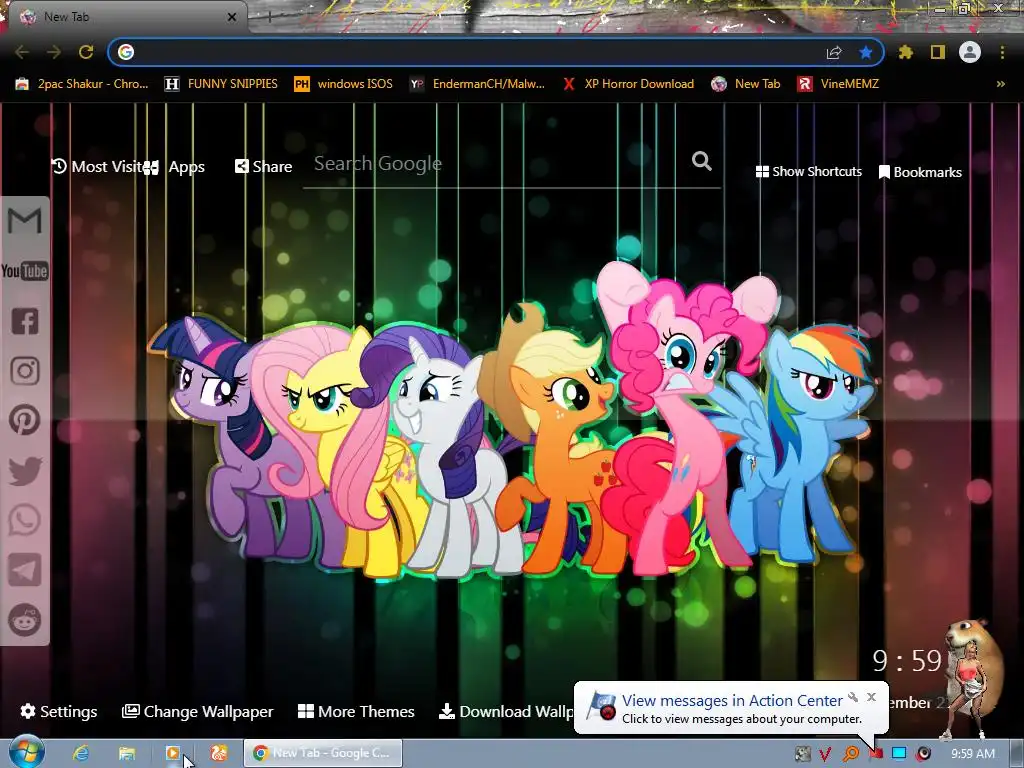The image size is (1024, 768).
Task: Open the Pinterest sidebar shortcut
Action: (x=25, y=421)
